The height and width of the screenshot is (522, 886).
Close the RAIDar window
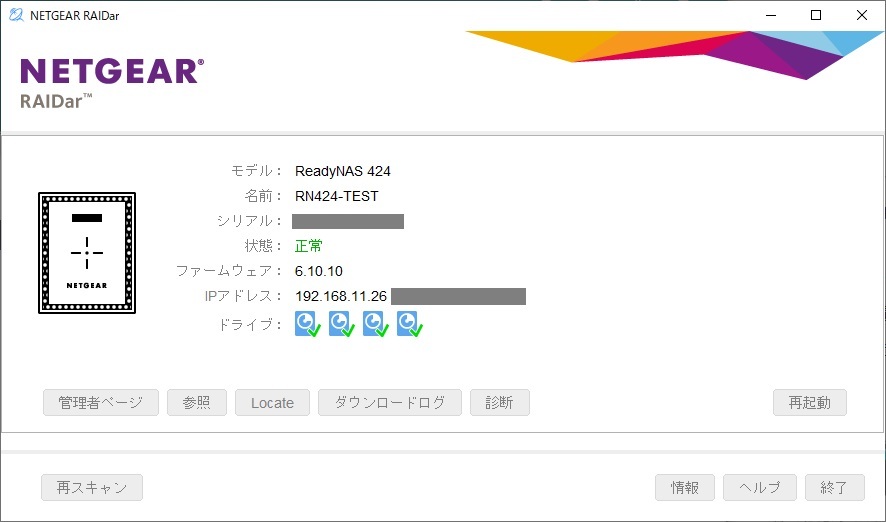click(x=862, y=15)
